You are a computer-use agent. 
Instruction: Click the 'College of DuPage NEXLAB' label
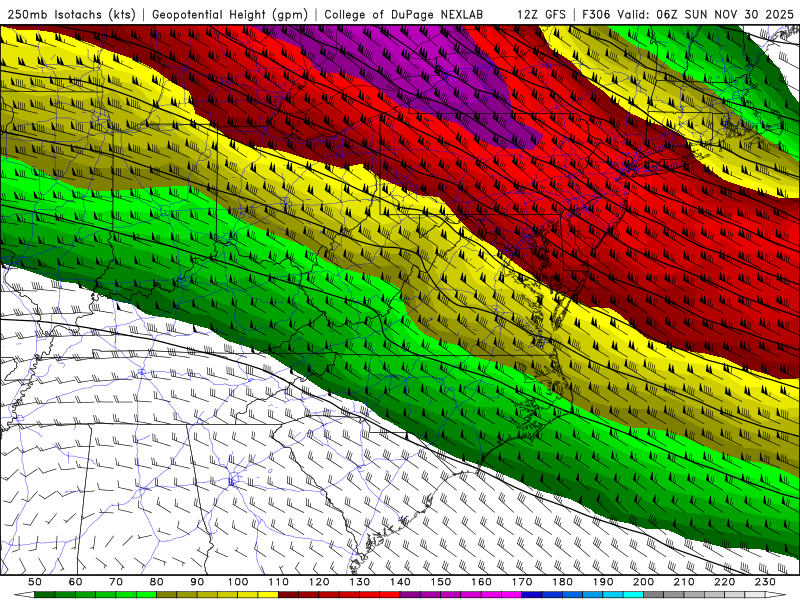pos(403,14)
